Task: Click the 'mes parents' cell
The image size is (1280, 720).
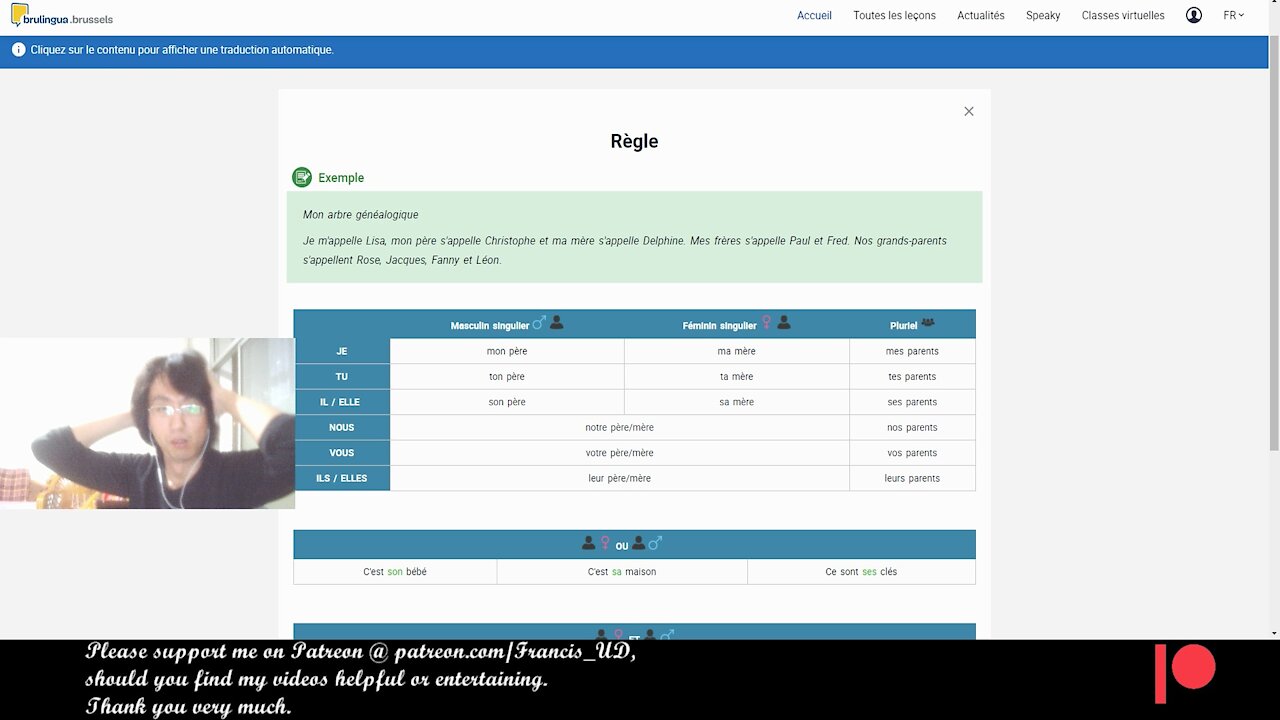Action: pyautogui.click(x=912, y=351)
